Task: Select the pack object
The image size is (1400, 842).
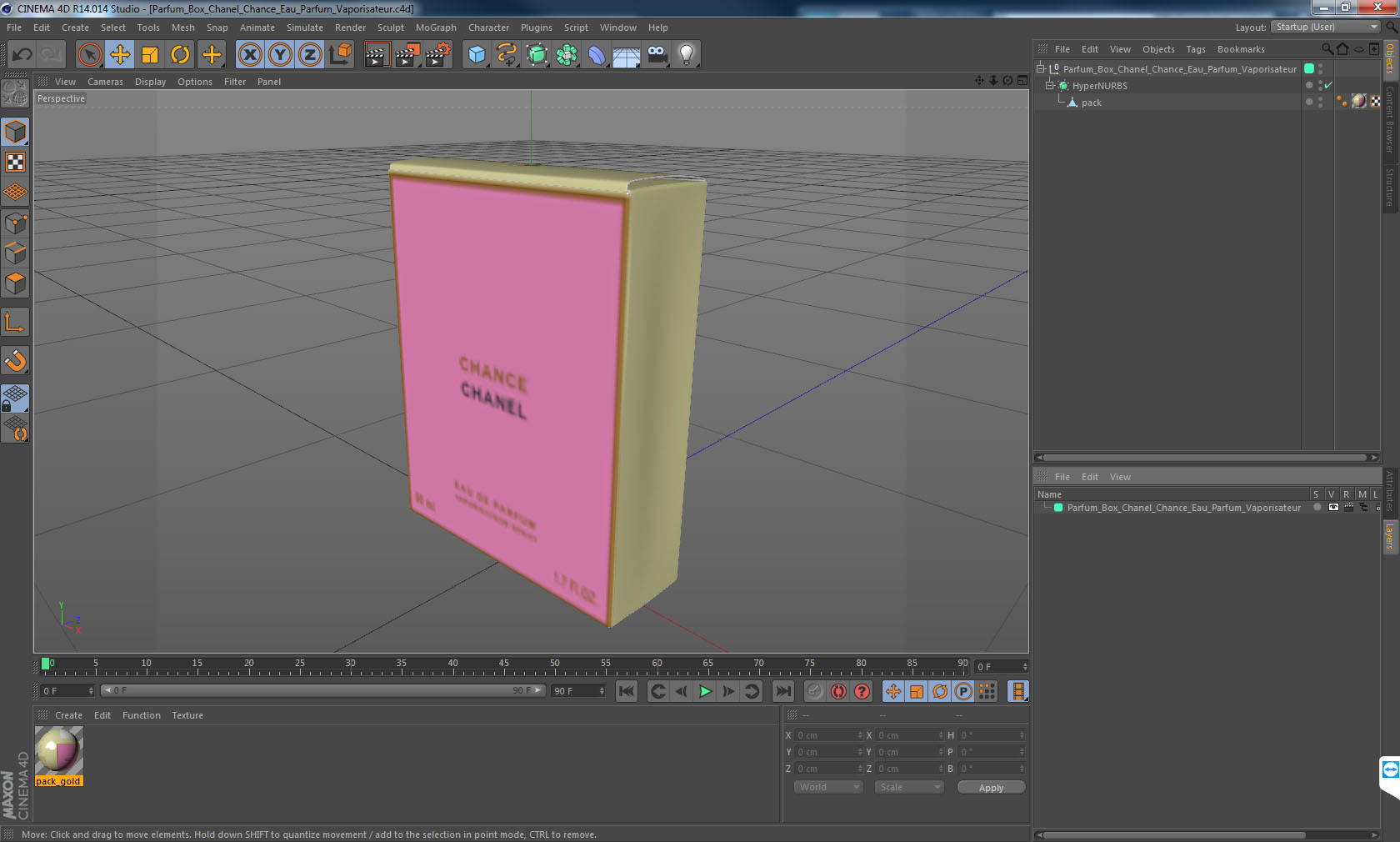Action: (x=1092, y=103)
